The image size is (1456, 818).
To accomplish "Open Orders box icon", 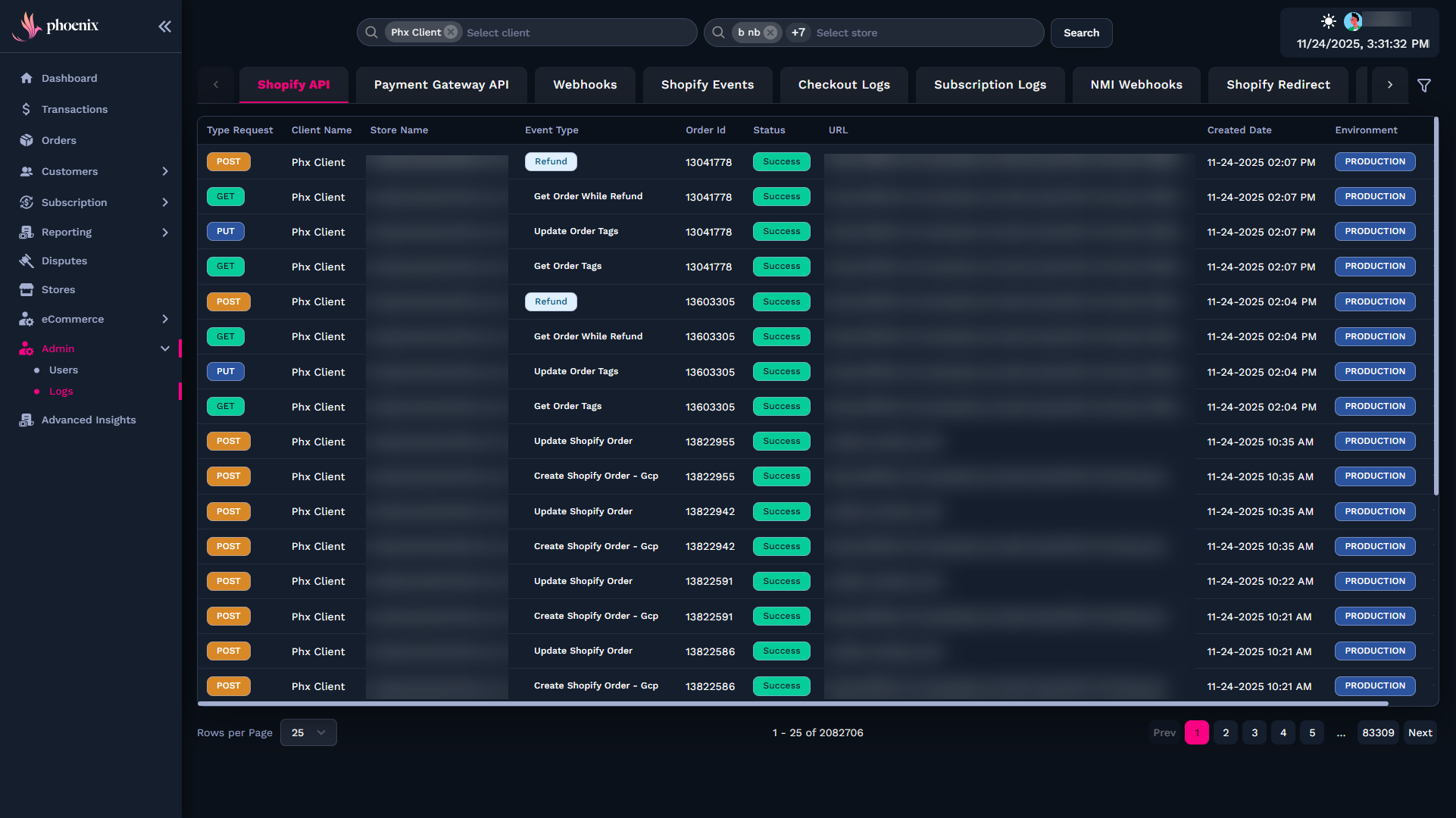I will (27, 140).
